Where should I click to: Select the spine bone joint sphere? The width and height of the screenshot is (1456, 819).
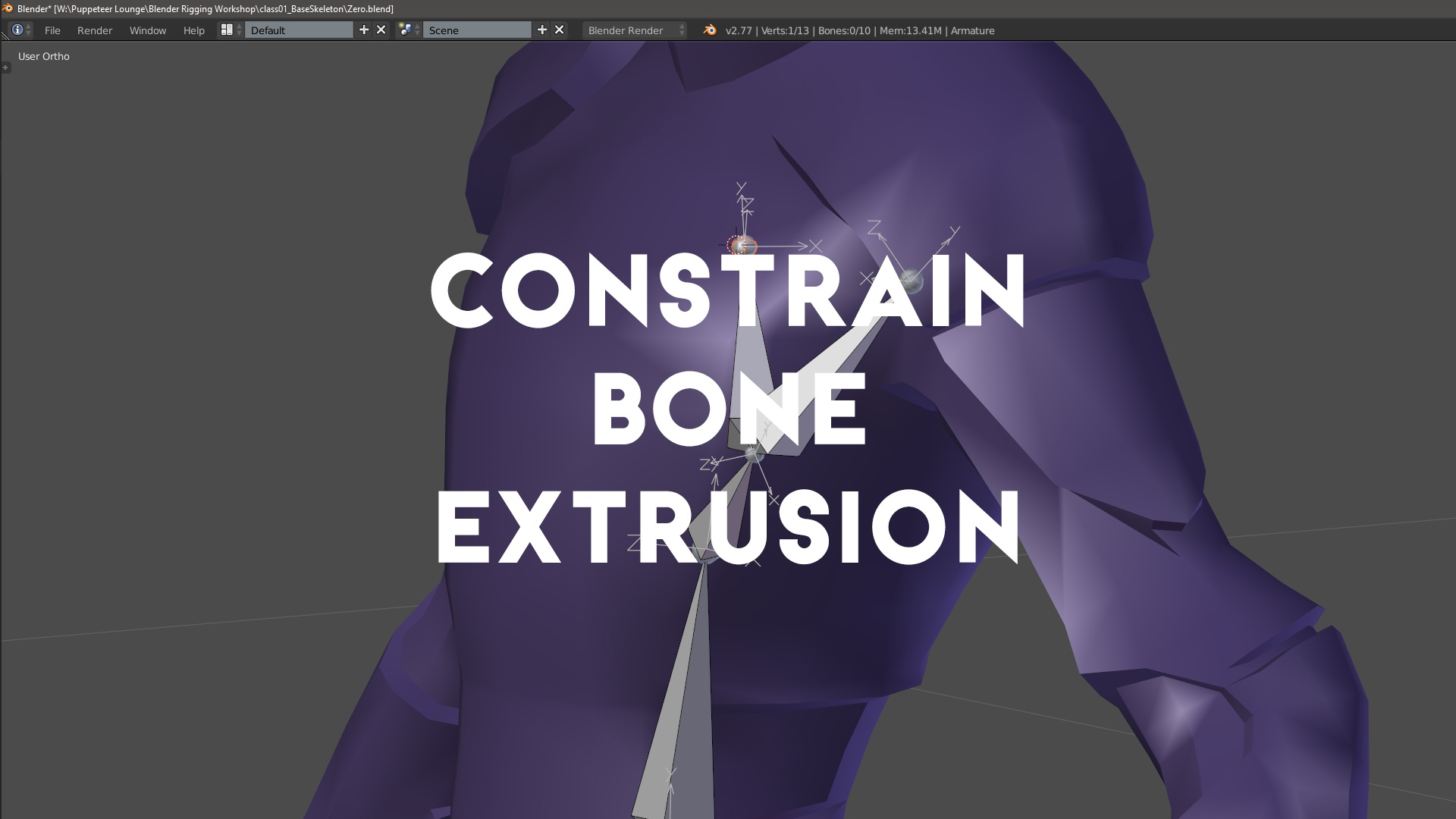(x=754, y=453)
